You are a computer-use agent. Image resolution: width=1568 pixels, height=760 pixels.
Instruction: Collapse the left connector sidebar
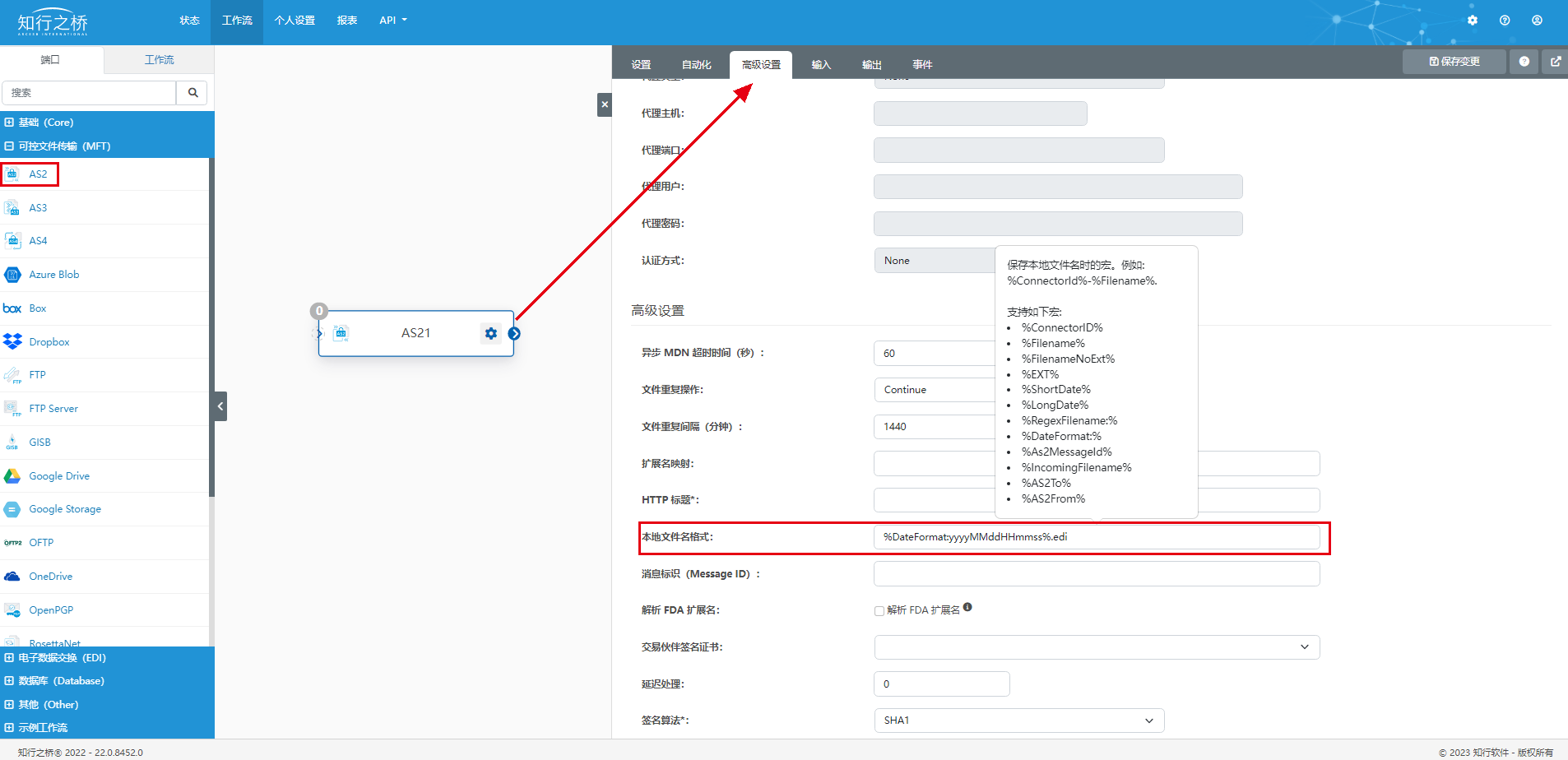click(x=220, y=406)
